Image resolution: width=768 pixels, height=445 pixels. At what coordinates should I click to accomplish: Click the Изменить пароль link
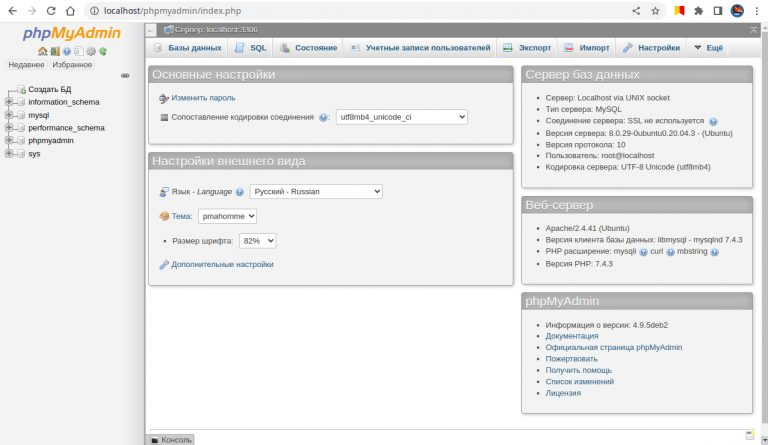click(x=203, y=98)
